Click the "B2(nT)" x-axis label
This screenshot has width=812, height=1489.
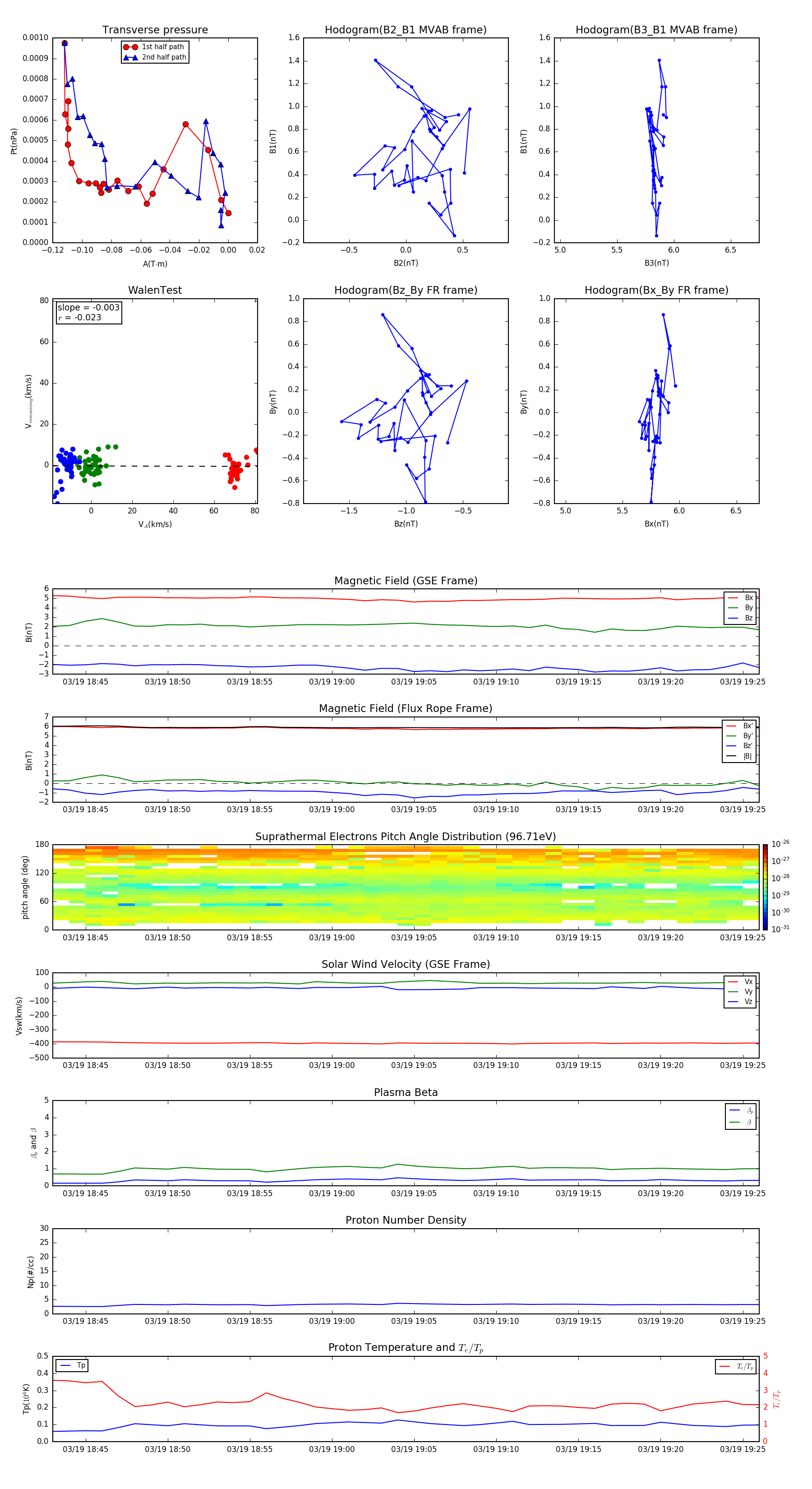click(406, 263)
